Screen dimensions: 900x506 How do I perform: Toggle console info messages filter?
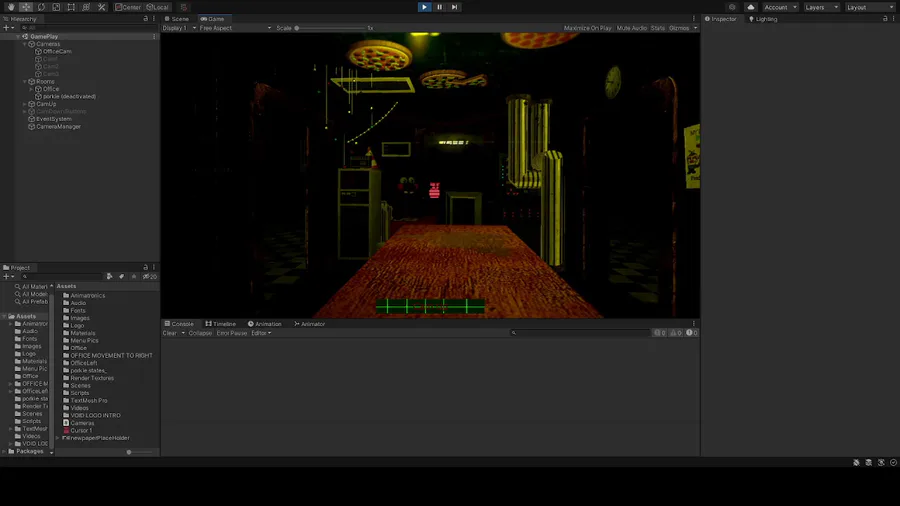[x=660, y=333]
